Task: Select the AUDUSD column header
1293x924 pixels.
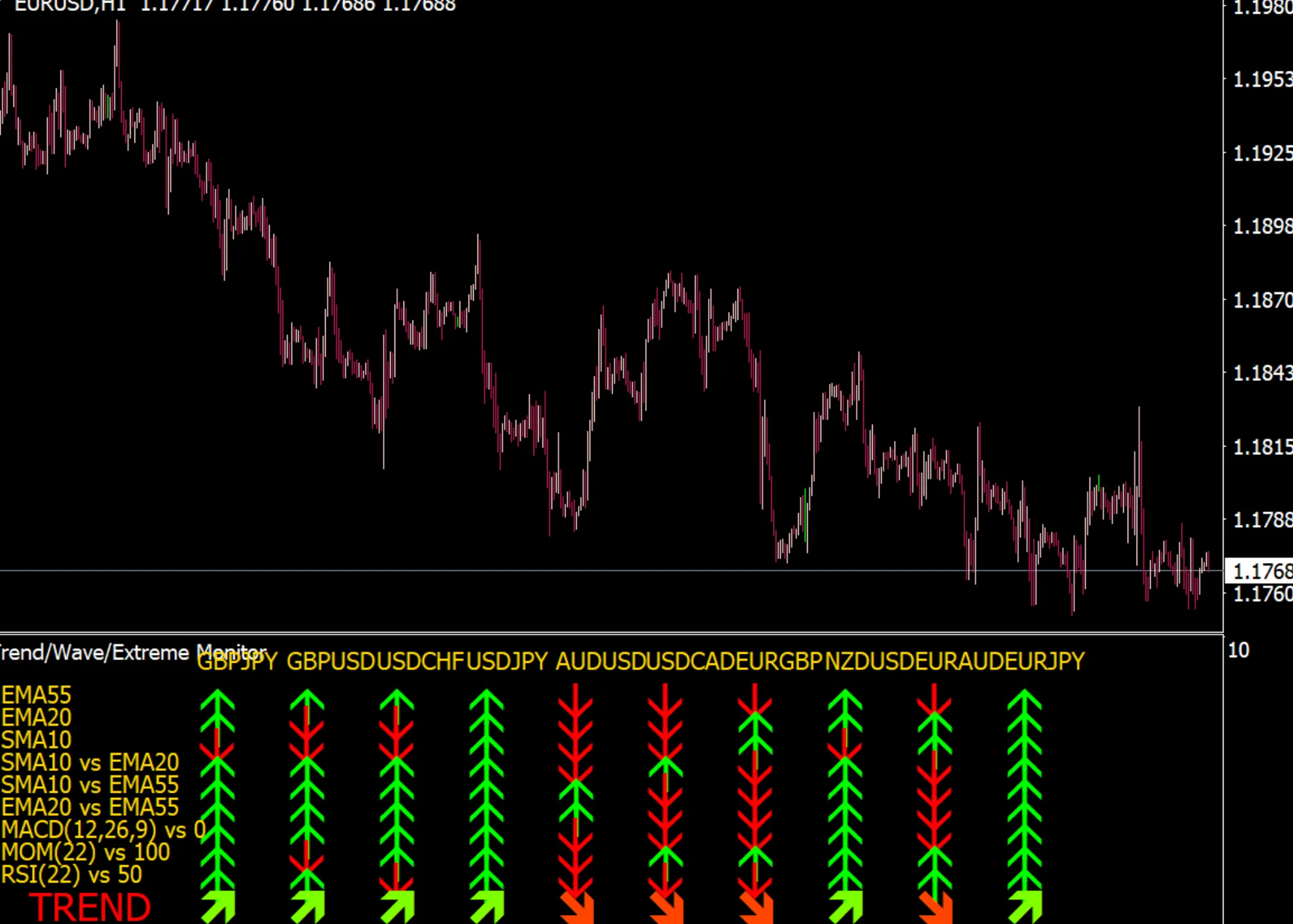Action: tap(600, 661)
